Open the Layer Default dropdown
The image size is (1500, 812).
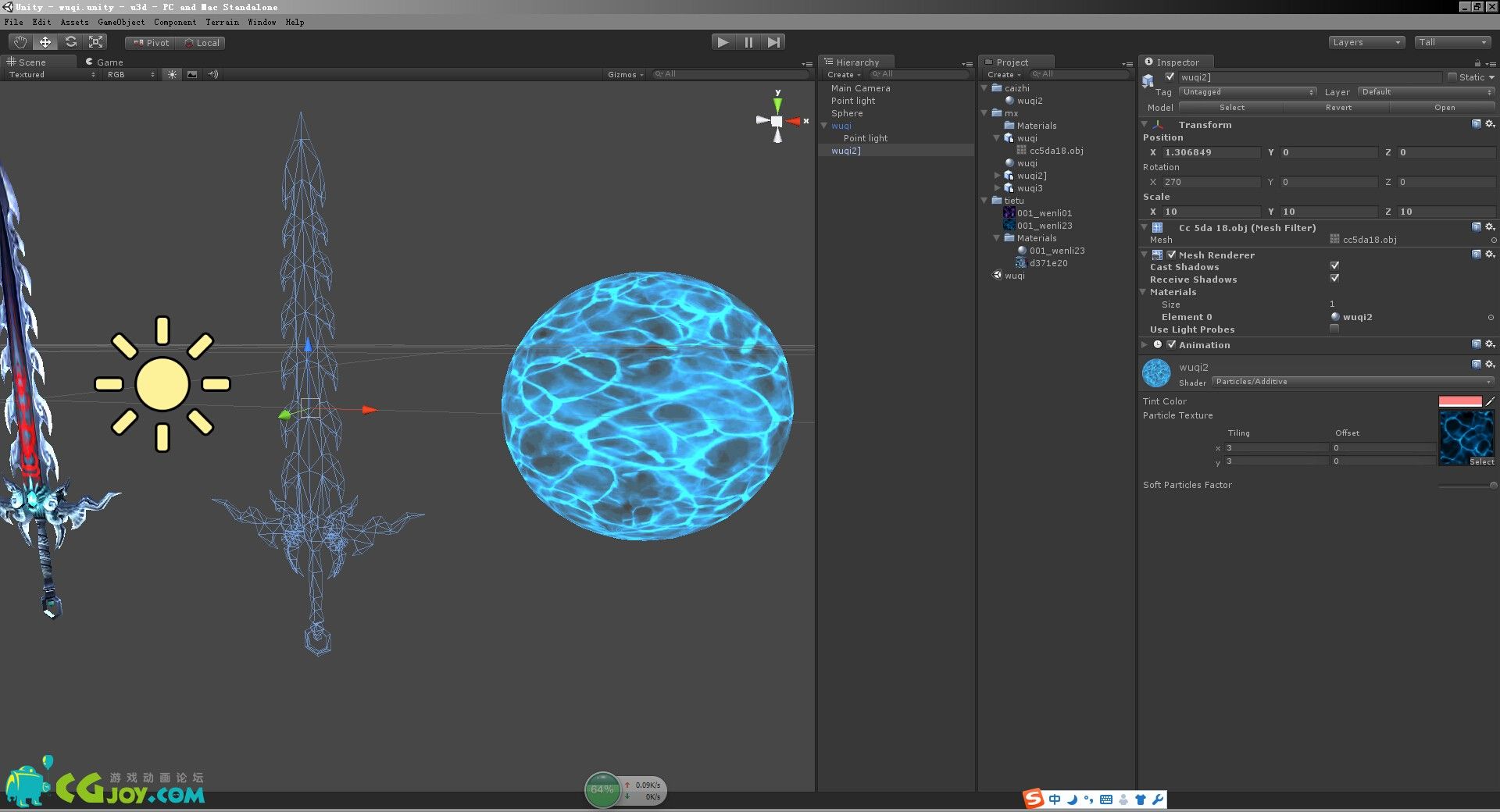1427,92
